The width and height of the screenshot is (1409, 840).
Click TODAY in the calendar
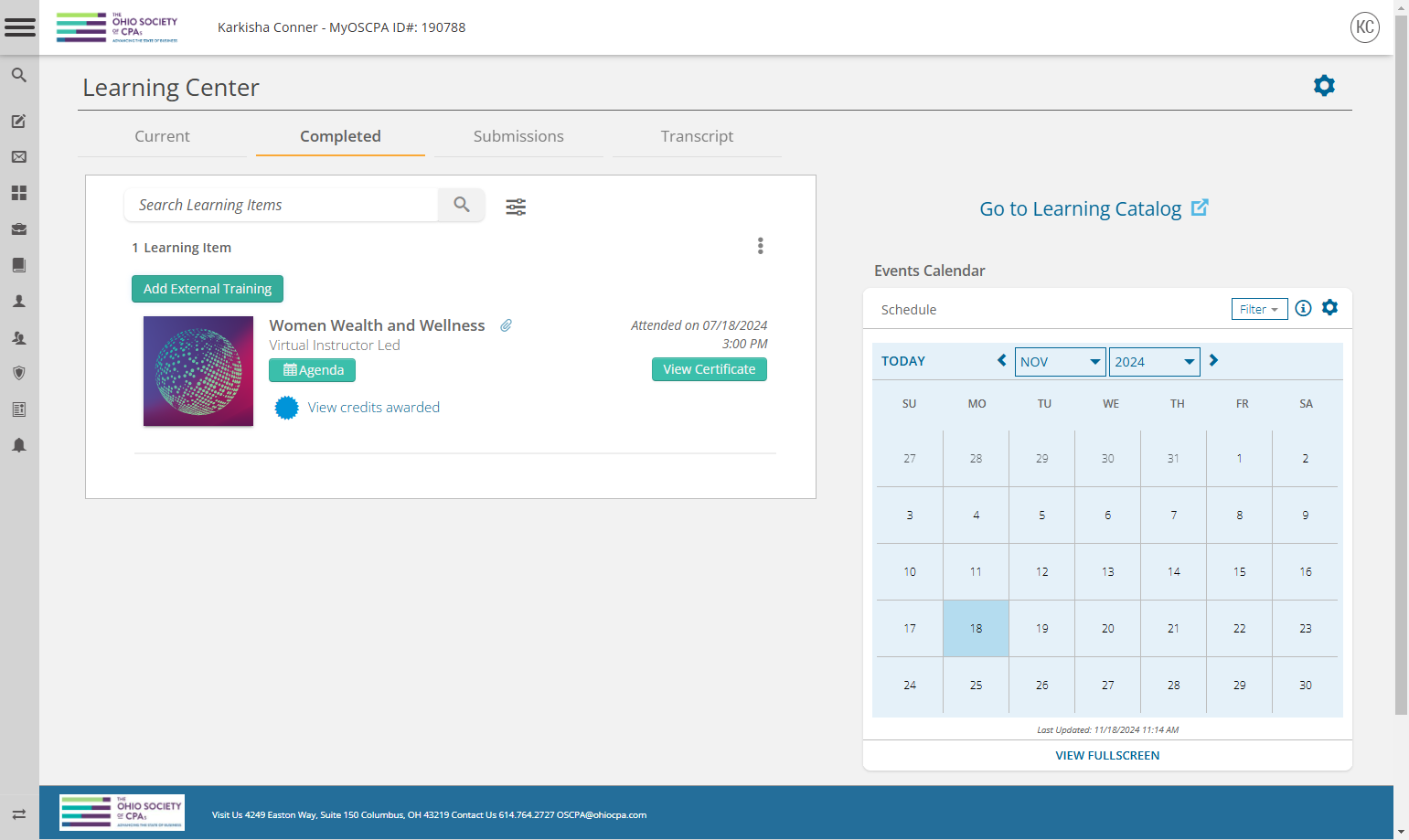pos(903,361)
